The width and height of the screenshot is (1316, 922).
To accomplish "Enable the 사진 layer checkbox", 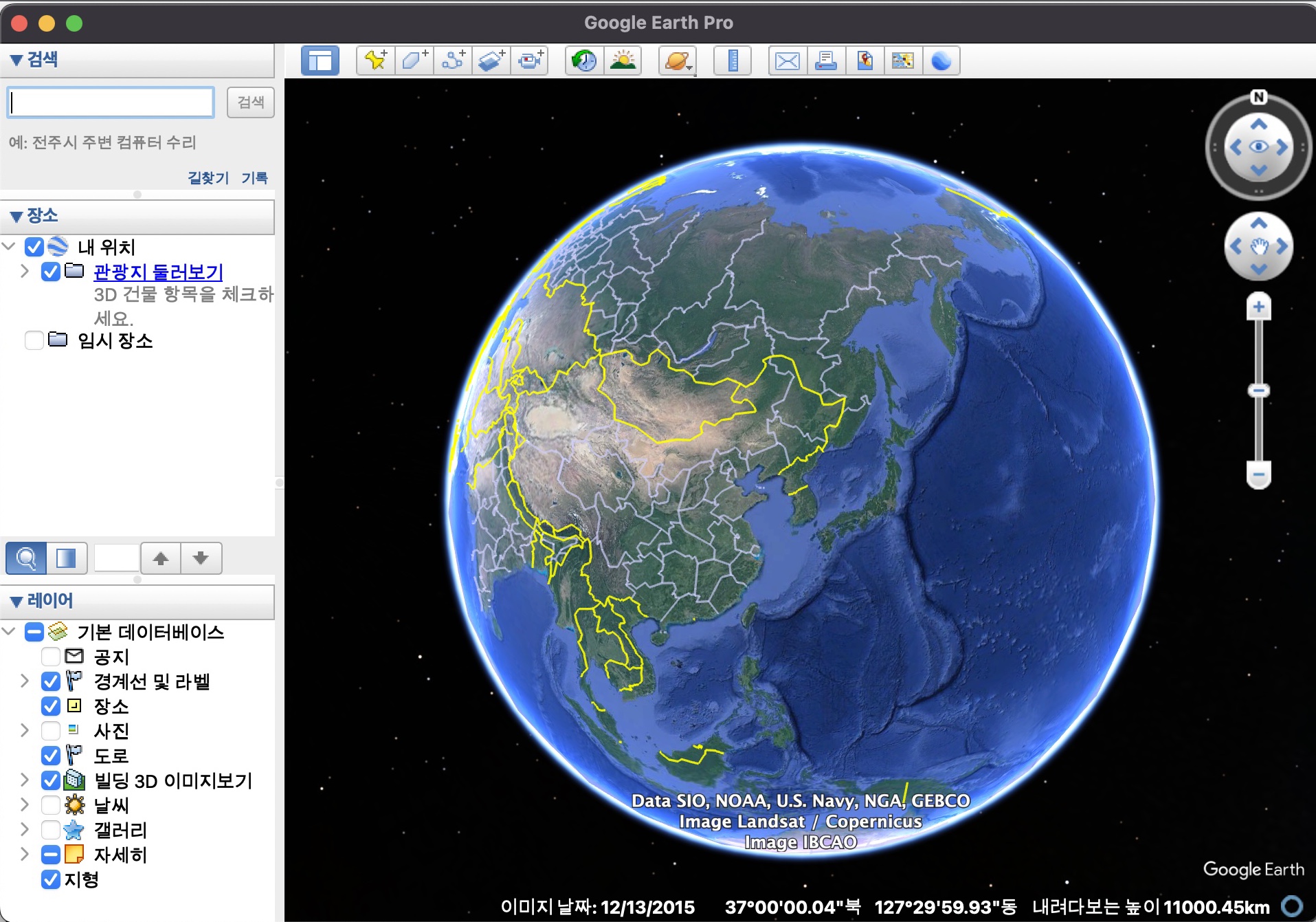I will 50,731.
